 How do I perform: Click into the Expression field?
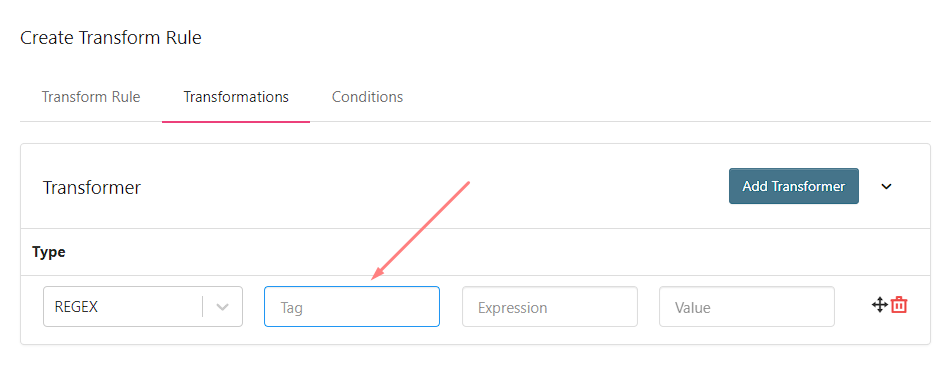pyautogui.click(x=550, y=307)
